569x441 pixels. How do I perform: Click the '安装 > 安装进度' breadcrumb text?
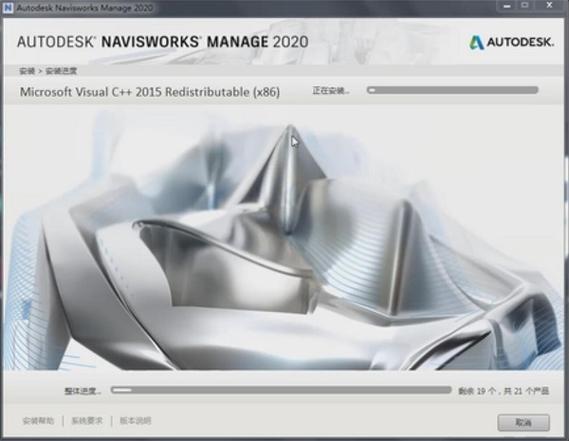click(x=48, y=71)
